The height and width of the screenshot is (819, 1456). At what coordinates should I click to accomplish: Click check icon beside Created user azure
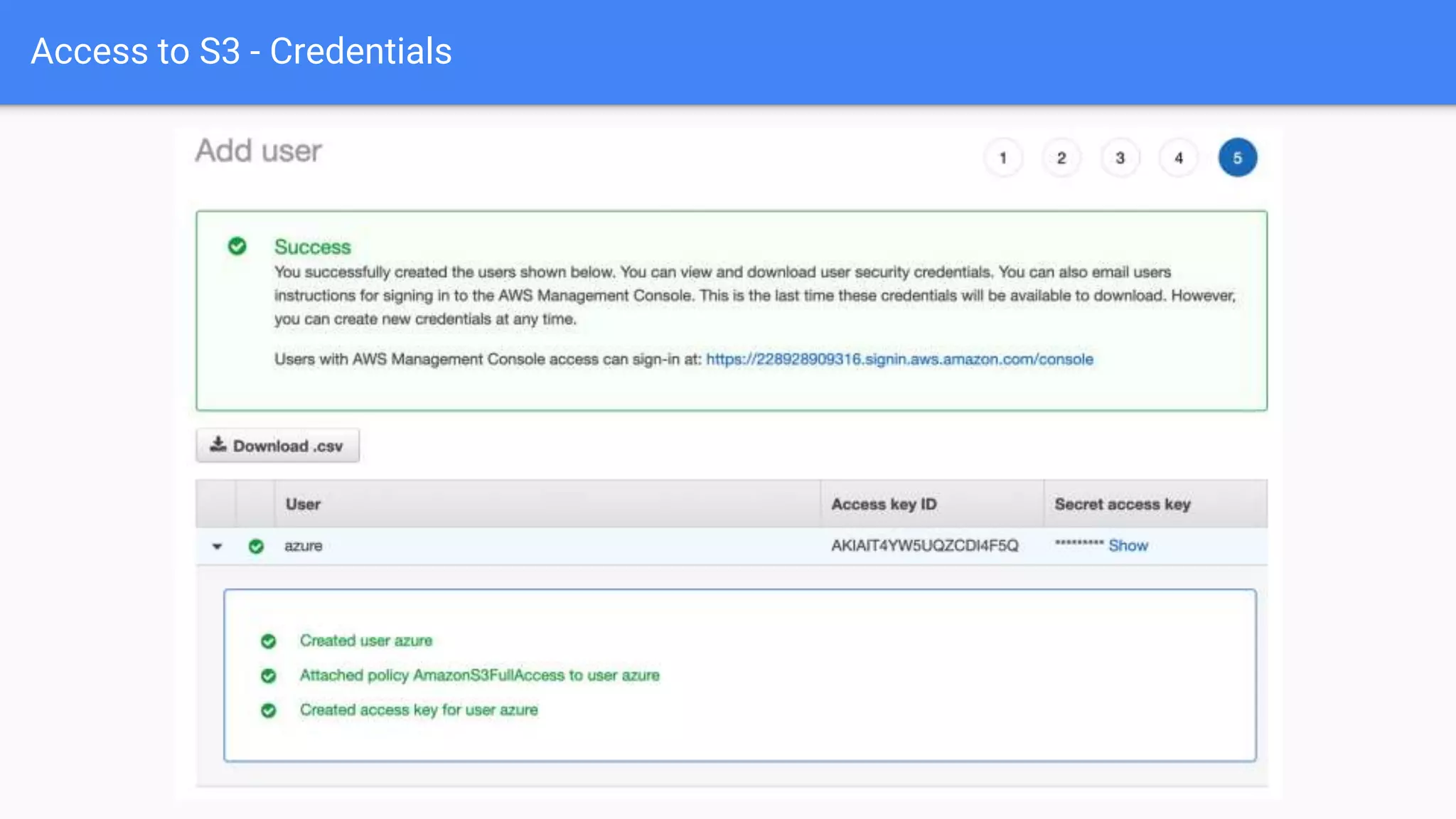[x=268, y=641]
